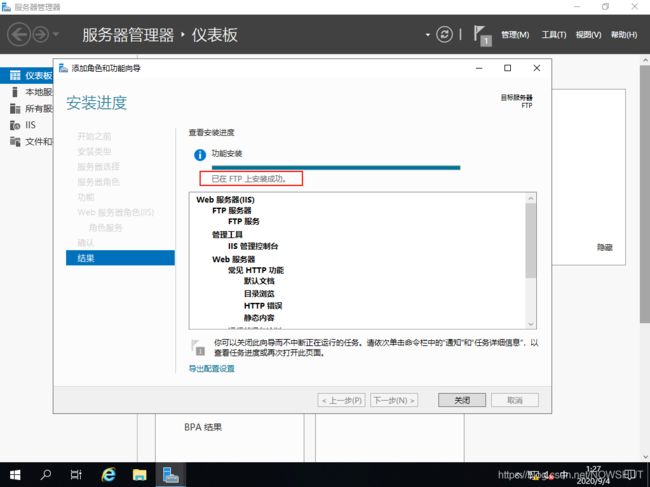650x487 pixels.
Task: Click the 上一步(P) button
Action: 342,400
